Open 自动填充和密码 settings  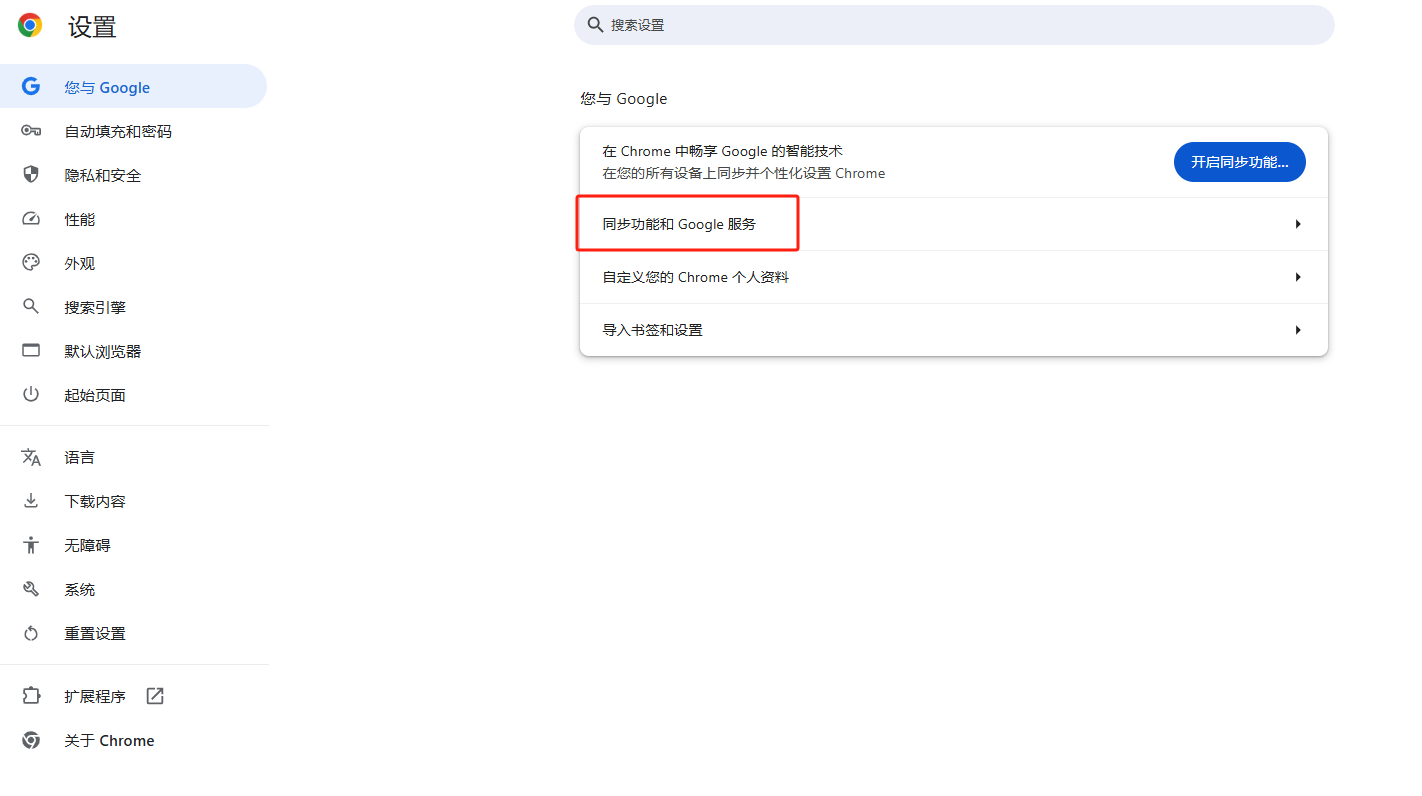click(133, 131)
